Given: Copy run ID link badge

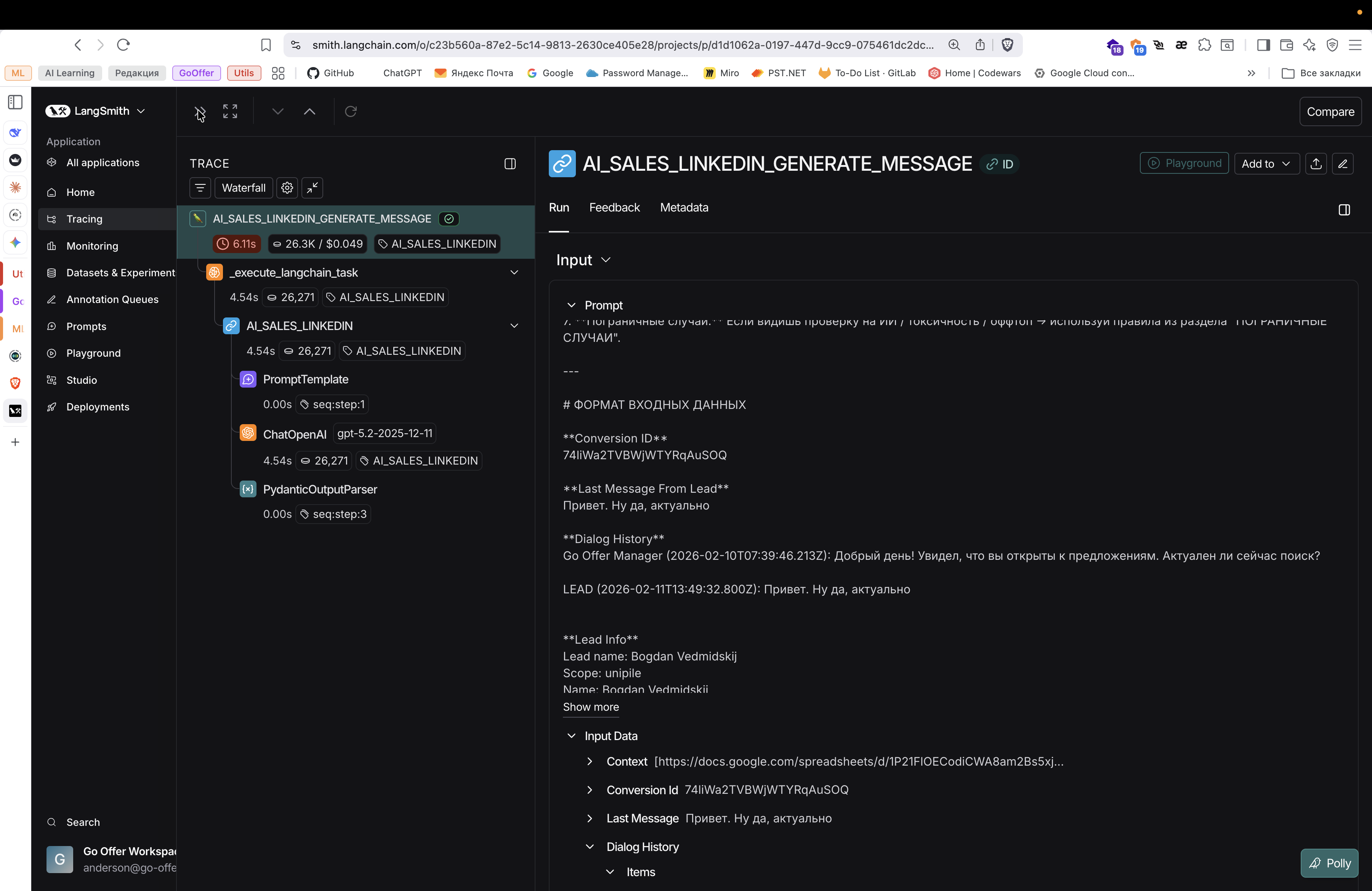Looking at the screenshot, I should (1000, 164).
